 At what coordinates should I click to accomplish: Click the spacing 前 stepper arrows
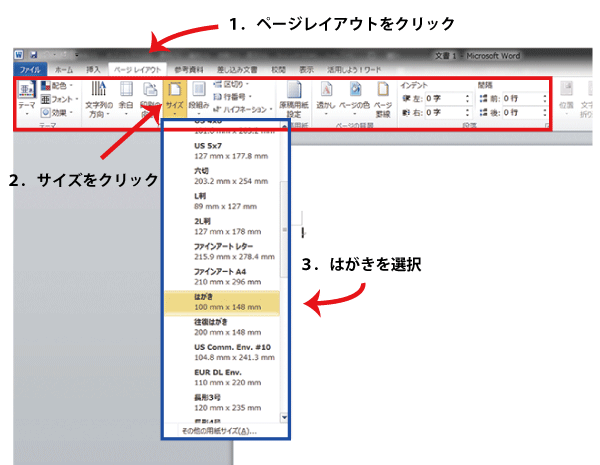[x=545, y=99]
